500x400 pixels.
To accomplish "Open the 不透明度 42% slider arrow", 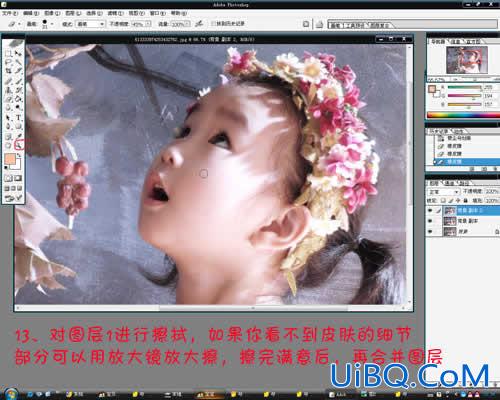I will click(x=148, y=24).
